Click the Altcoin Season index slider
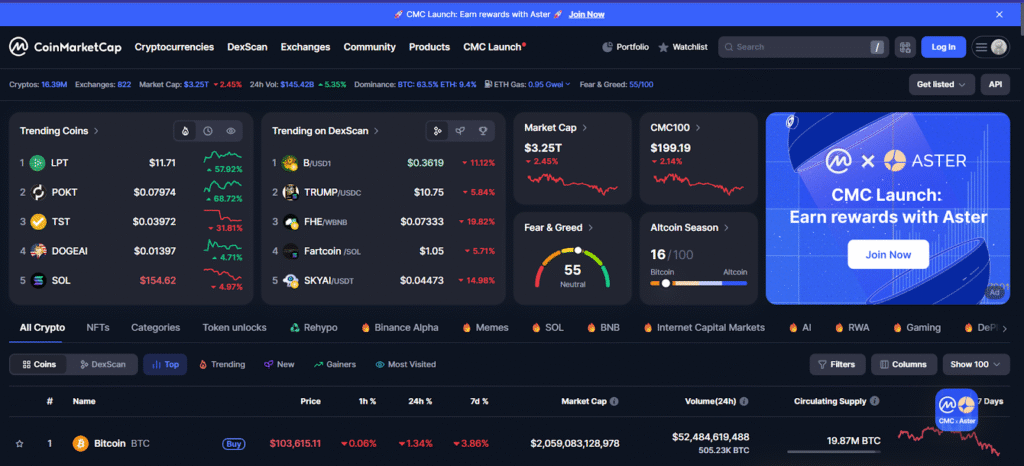The width and height of the screenshot is (1024, 466). [699, 283]
